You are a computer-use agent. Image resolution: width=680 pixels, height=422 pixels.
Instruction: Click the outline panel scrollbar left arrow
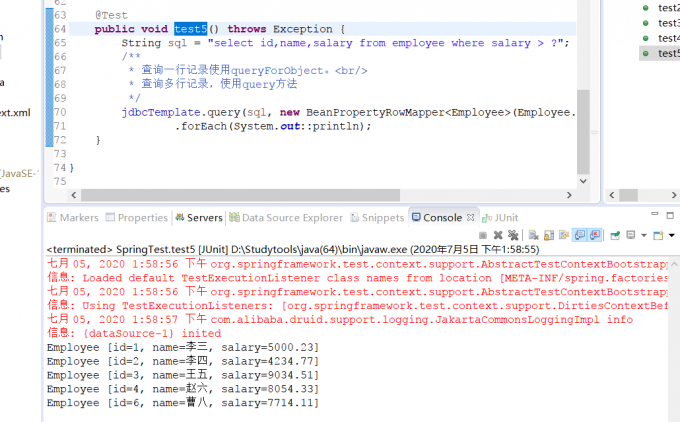click(612, 195)
